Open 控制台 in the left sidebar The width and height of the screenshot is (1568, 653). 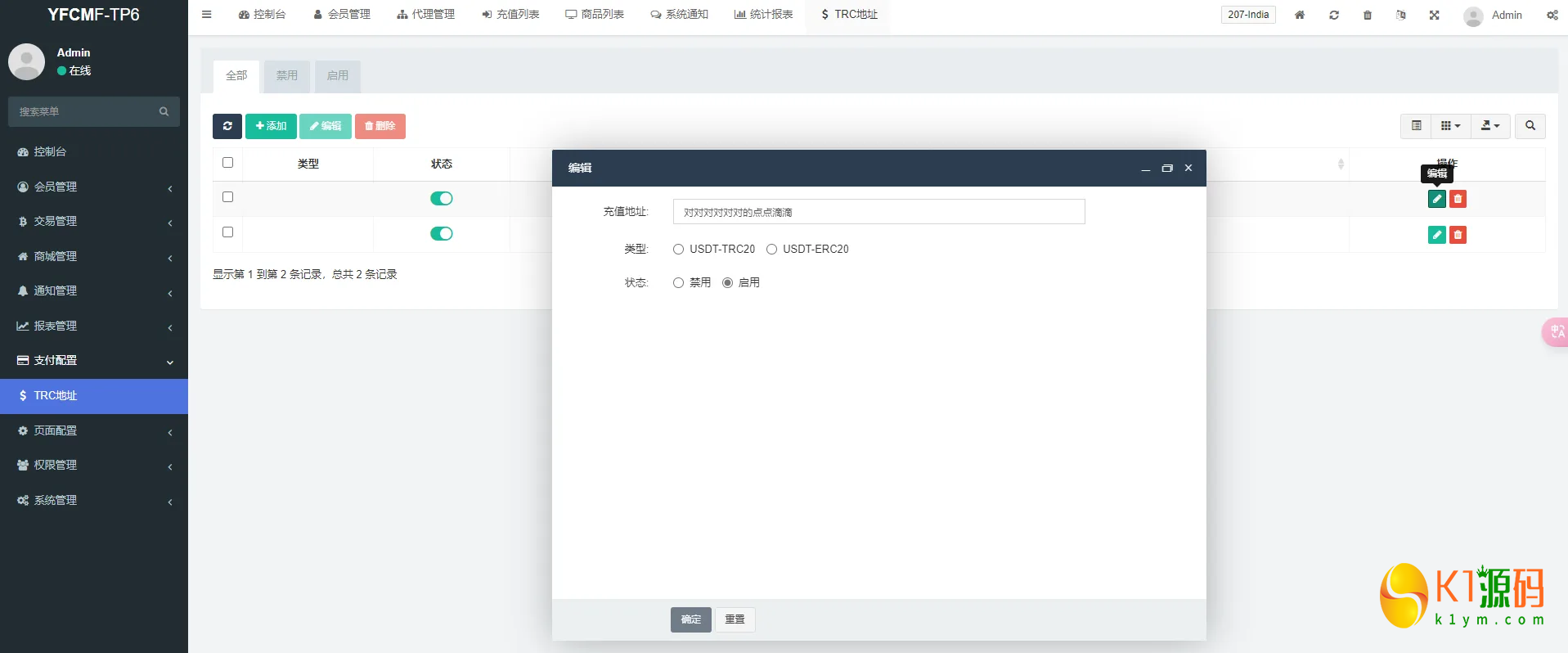point(94,151)
